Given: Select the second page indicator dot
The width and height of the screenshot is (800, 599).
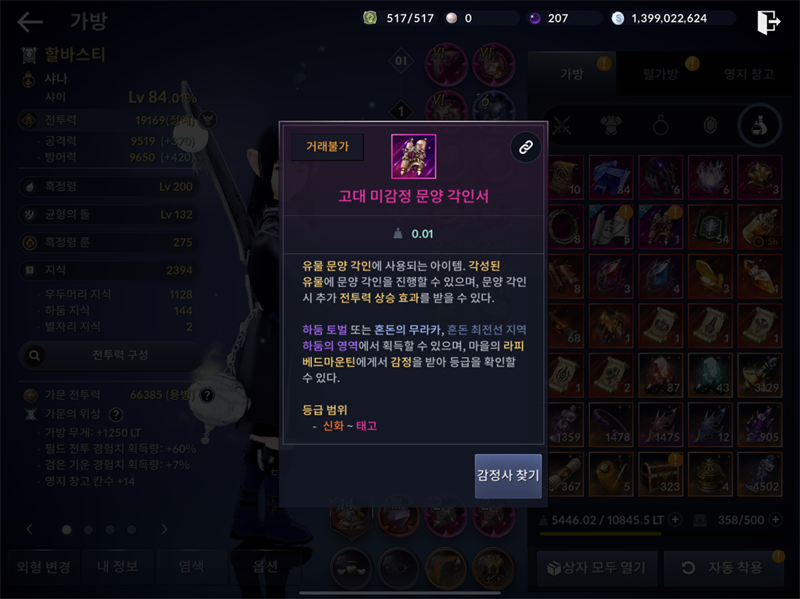Looking at the screenshot, I should pyautogui.click(x=88, y=530).
